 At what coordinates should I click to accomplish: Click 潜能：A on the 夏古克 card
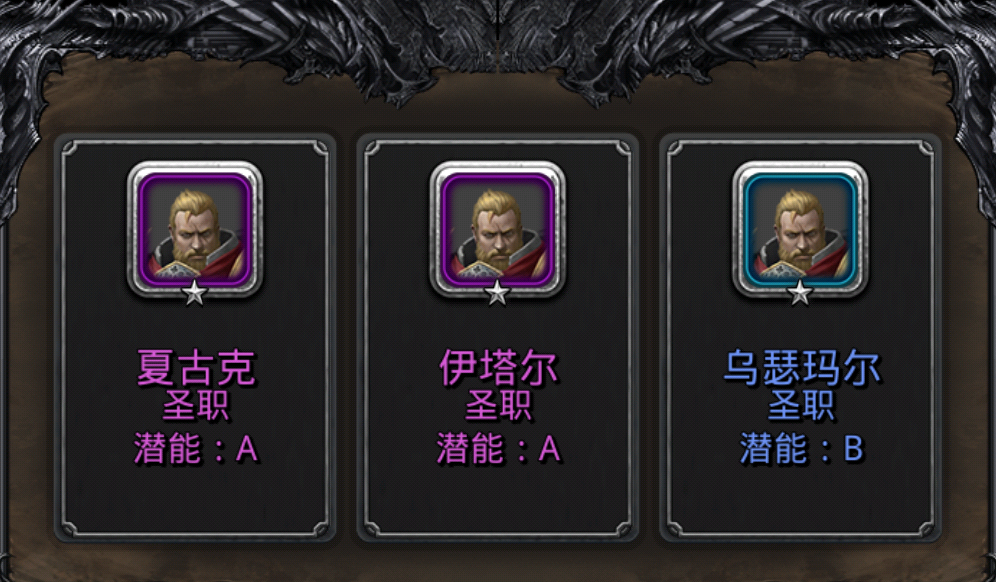(196, 449)
